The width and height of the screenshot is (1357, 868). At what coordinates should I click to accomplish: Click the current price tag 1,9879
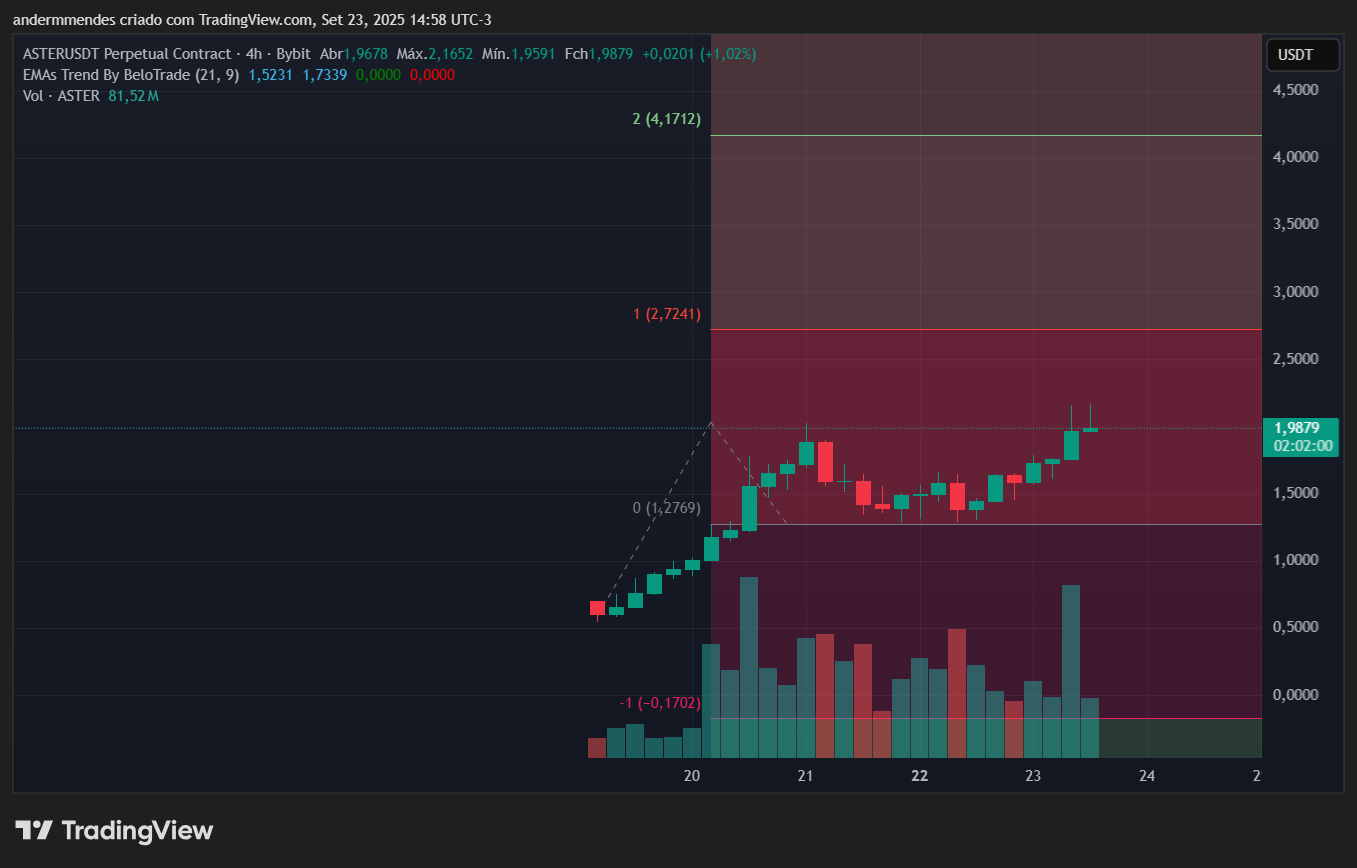(x=1299, y=428)
